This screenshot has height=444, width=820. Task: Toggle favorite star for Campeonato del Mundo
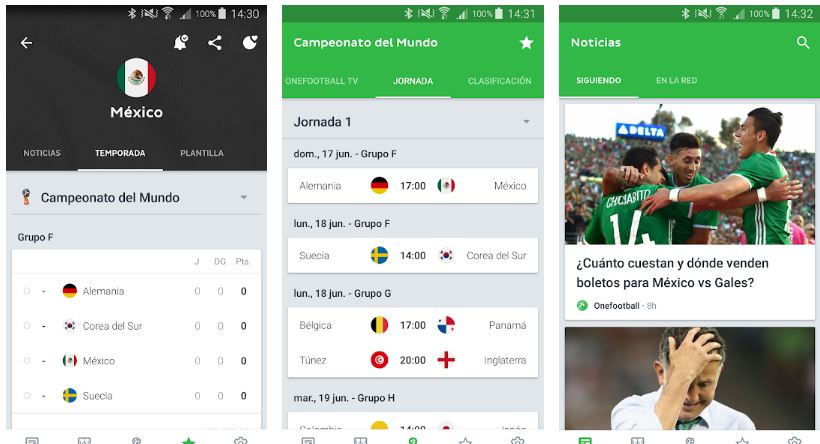[x=526, y=43]
